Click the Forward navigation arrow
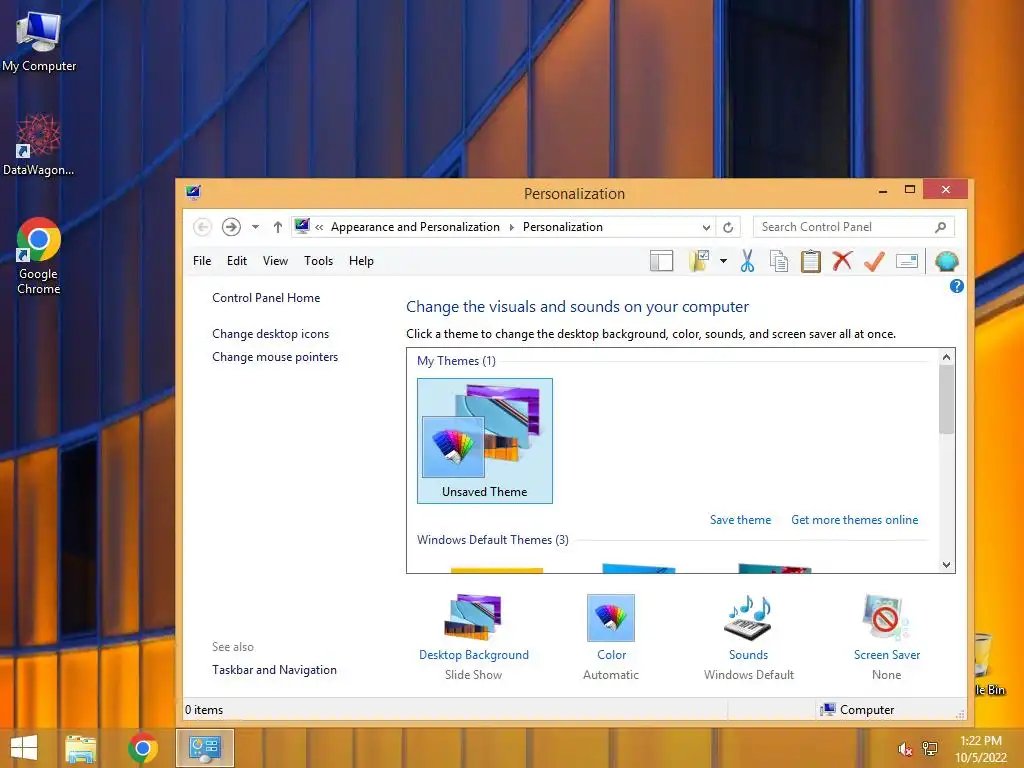Screen dimensions: 1024x768 click(x=231, y=227)
